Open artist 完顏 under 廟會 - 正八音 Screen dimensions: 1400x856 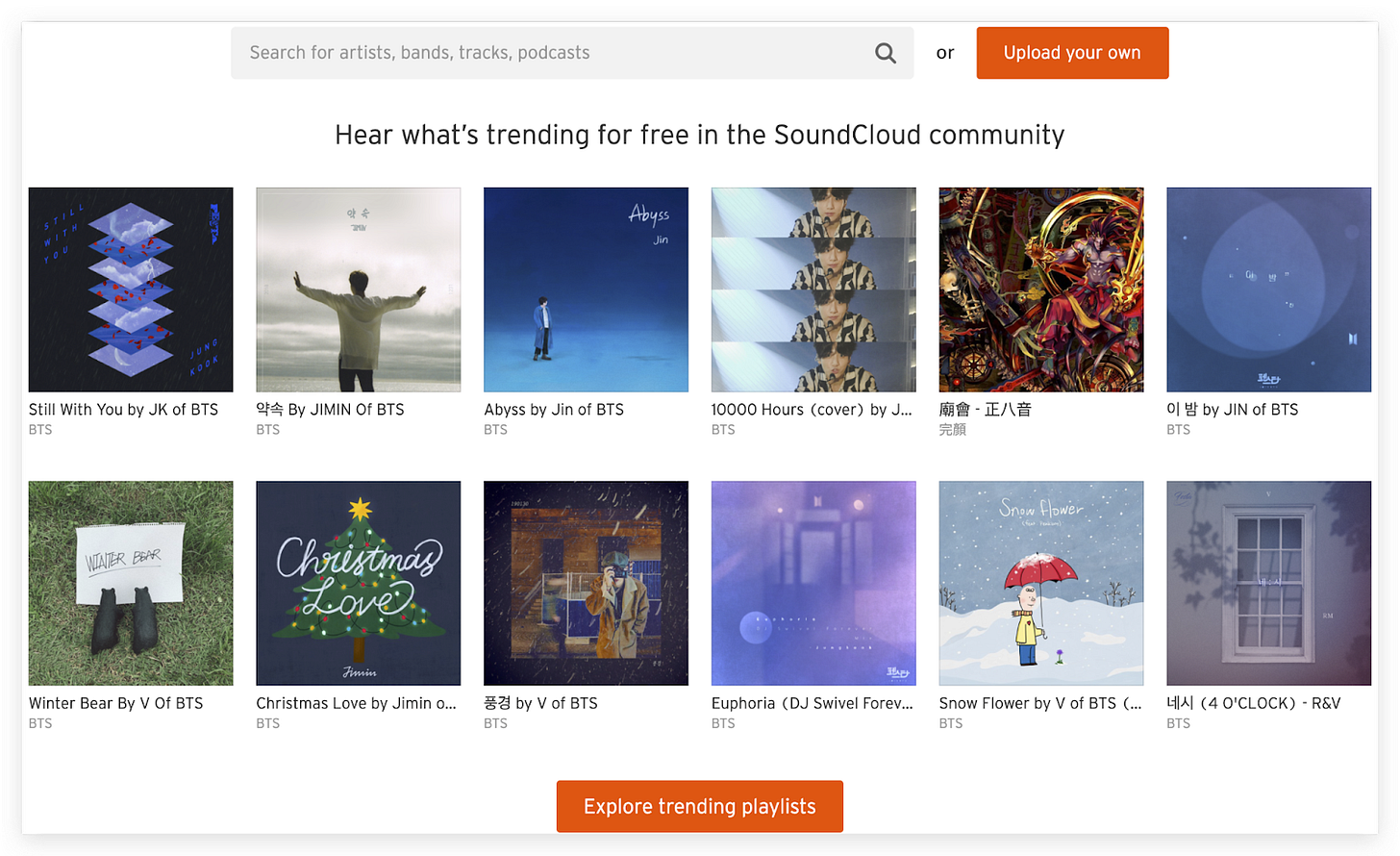[x=952, y=430]
